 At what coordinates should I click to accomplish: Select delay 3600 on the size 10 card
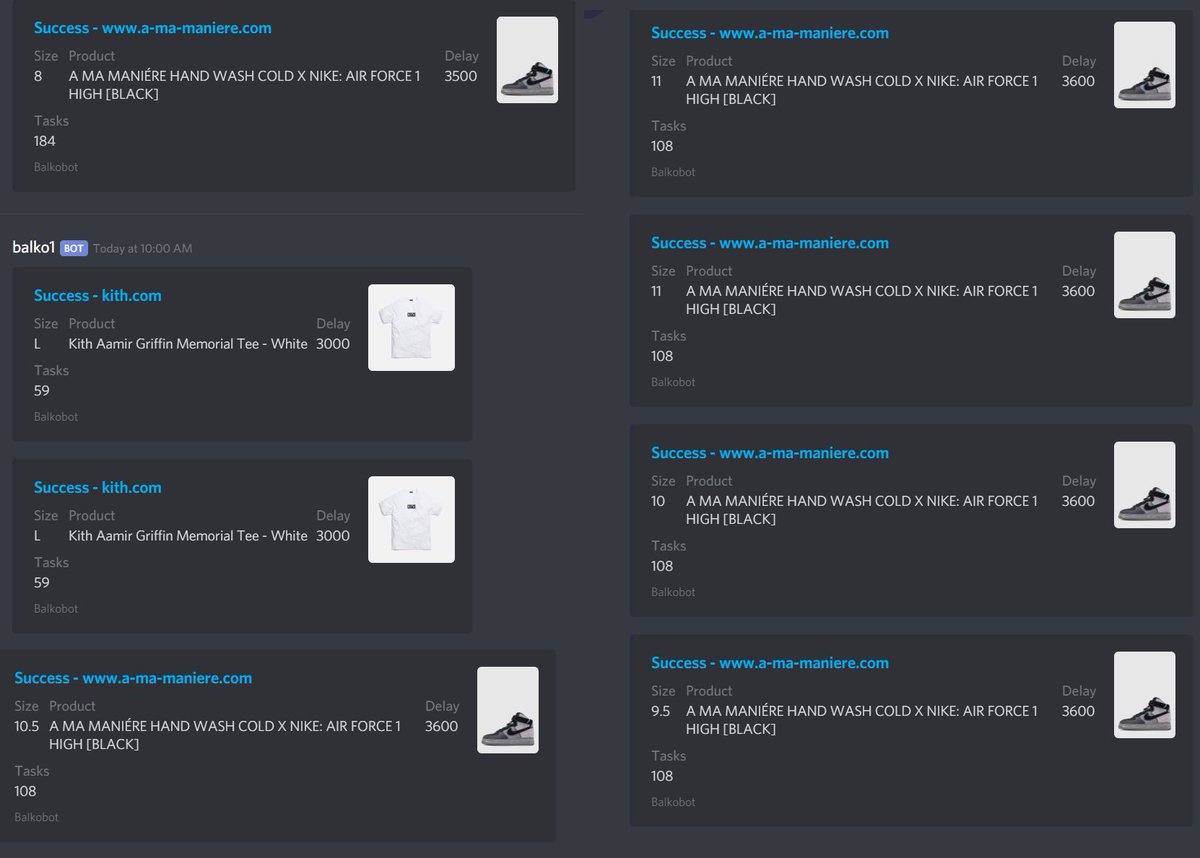1079,501
